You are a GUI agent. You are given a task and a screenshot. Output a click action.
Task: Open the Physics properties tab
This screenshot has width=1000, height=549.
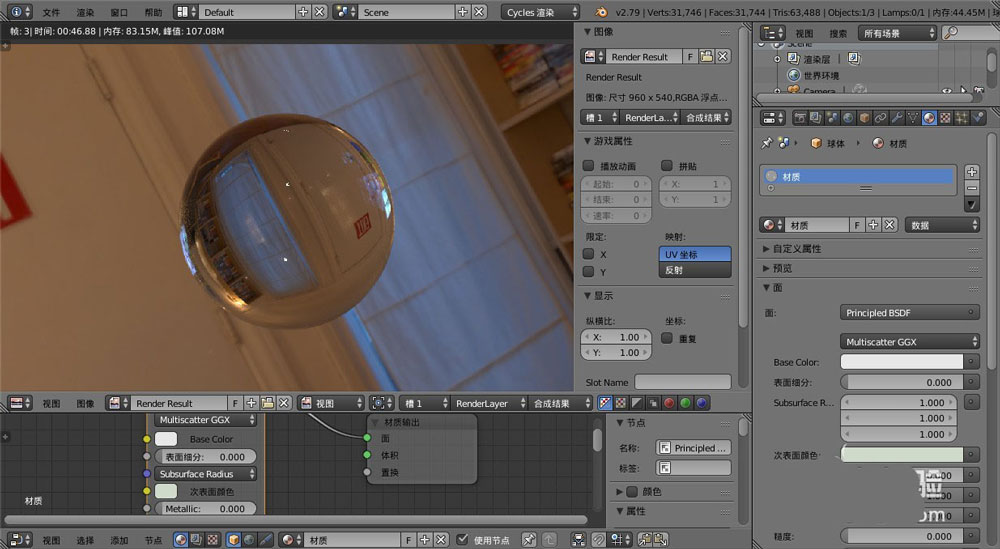point(978,118)
